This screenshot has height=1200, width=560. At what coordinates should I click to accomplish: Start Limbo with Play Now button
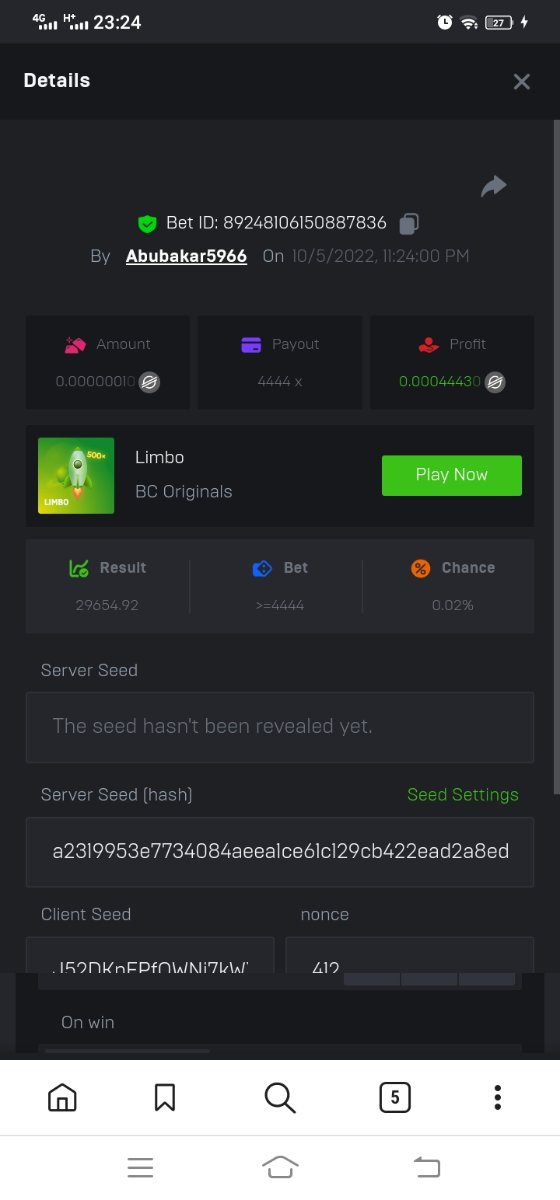pos(452,475)
